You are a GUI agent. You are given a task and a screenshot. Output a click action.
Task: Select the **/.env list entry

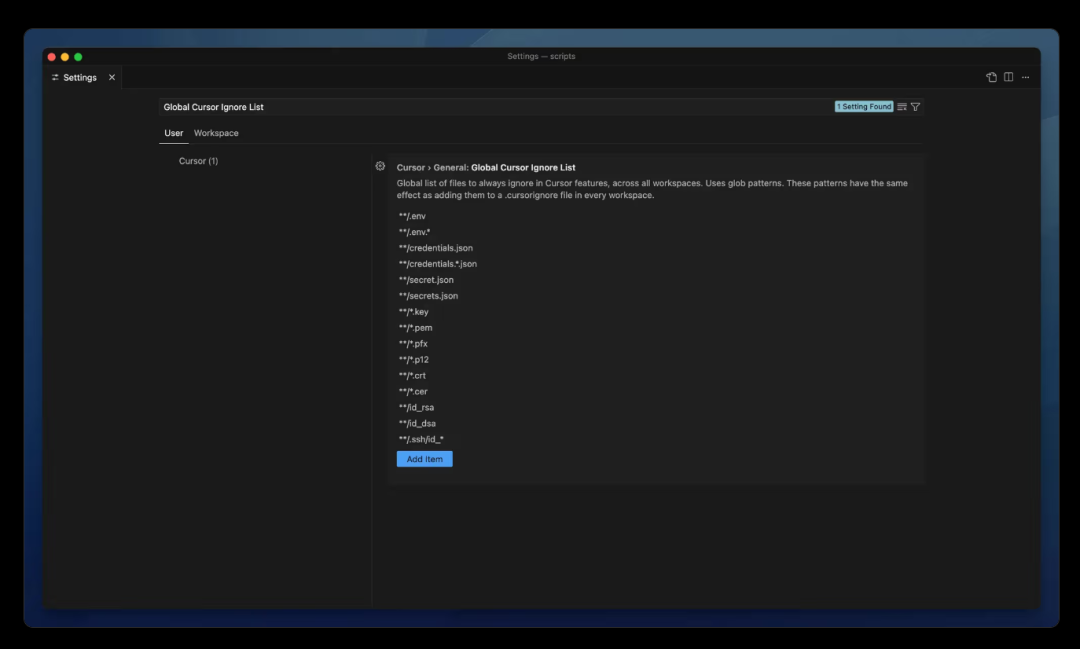(412, 216)
